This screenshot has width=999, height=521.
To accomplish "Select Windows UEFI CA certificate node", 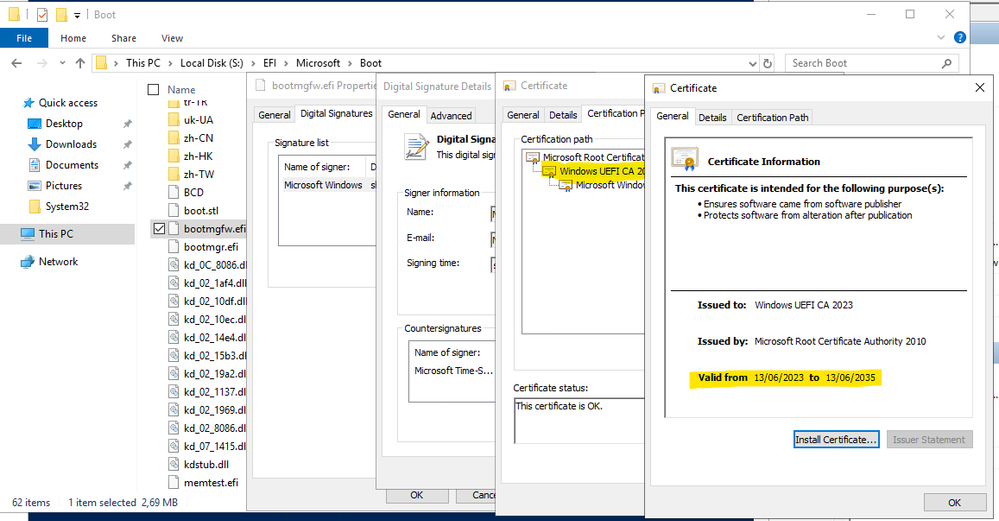I will 594,171.
